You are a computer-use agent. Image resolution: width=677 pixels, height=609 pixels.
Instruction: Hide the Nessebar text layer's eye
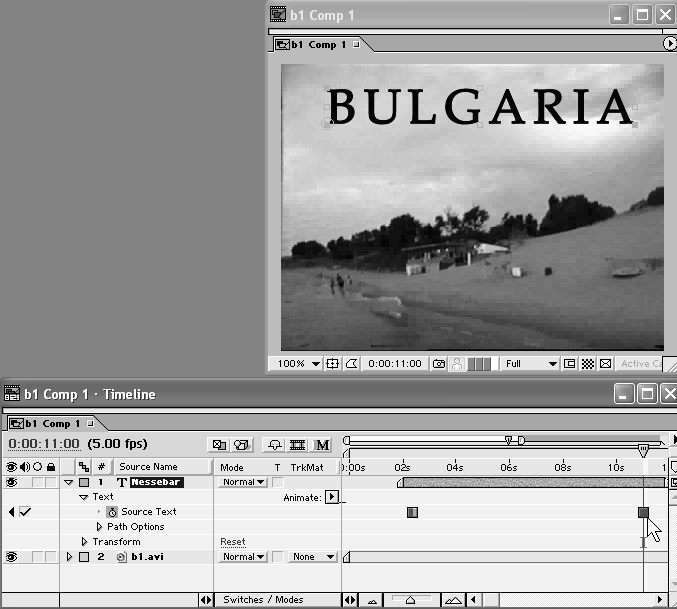click(13, 482)
